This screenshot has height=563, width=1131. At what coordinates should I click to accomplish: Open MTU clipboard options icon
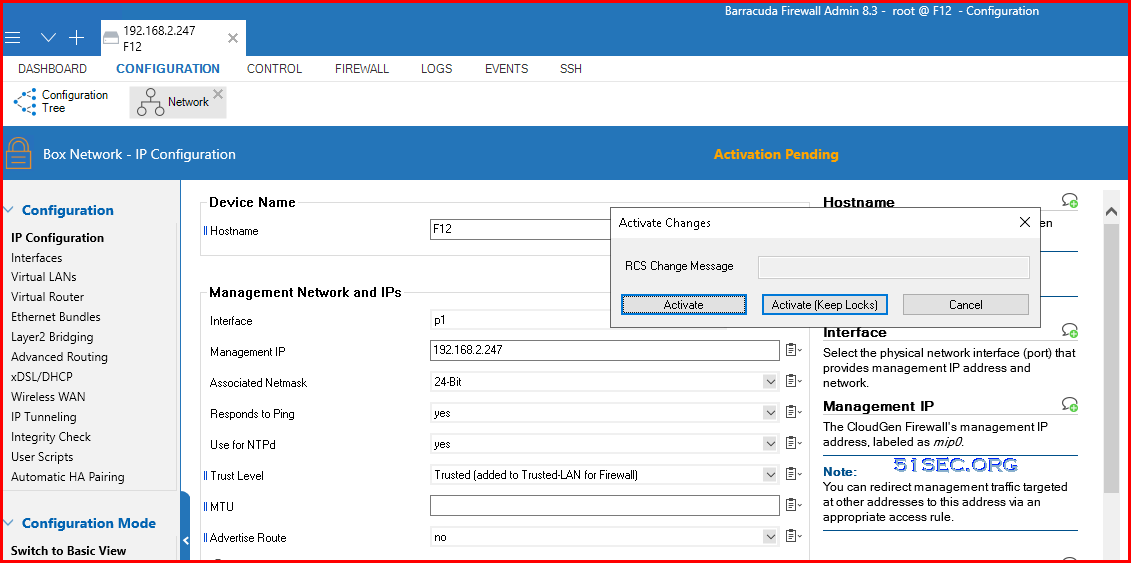(x=793, y=505)
